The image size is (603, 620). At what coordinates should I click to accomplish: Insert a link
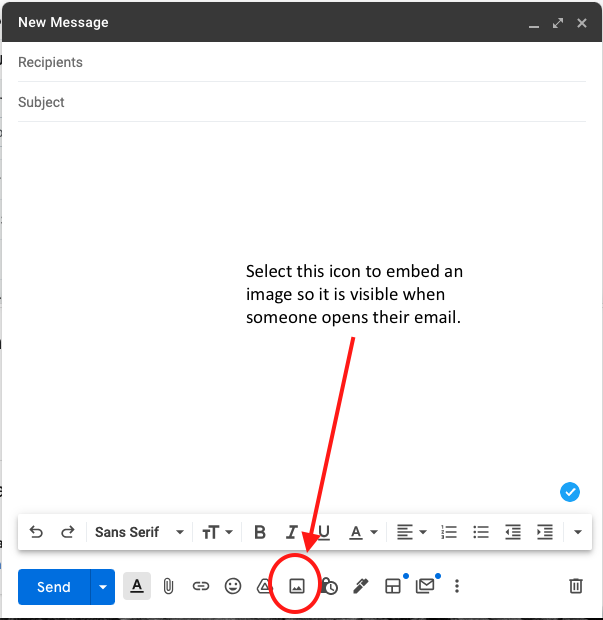point(201,586)
